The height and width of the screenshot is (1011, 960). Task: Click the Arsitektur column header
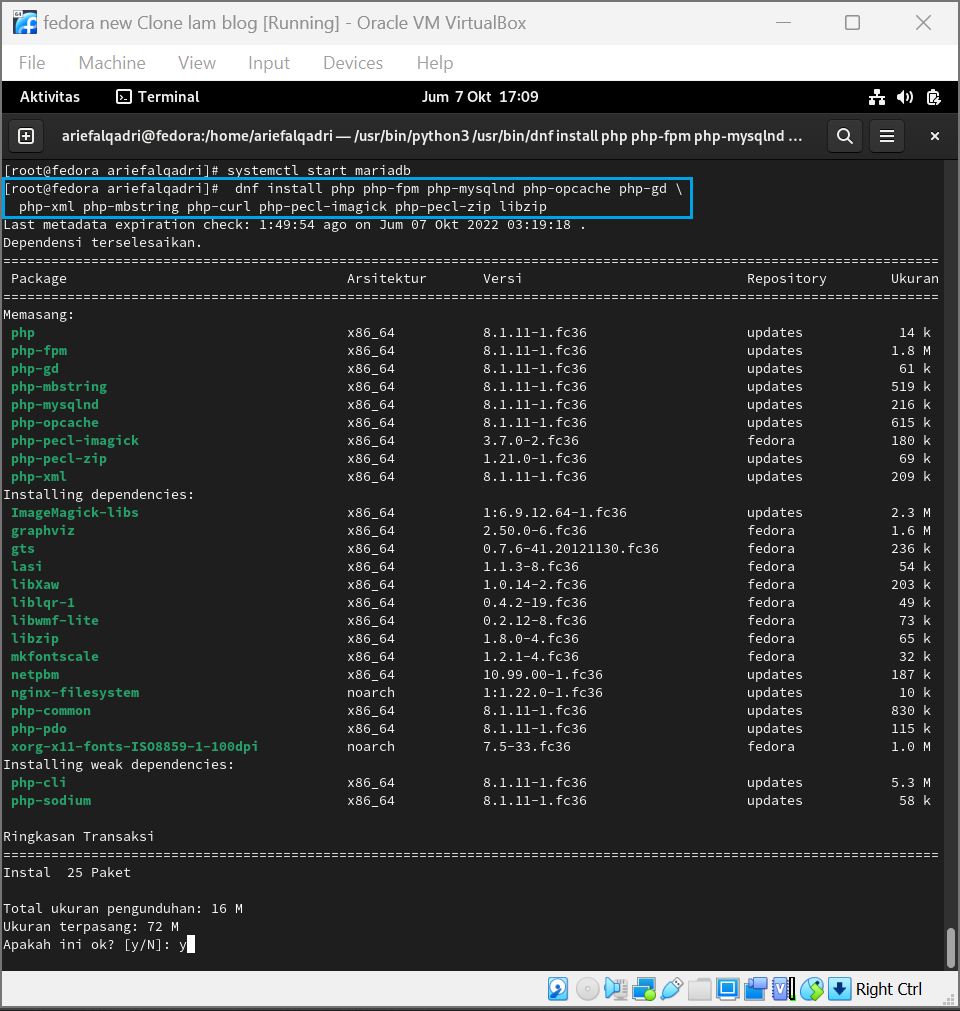pyautogui.click(x=387, y=279)
